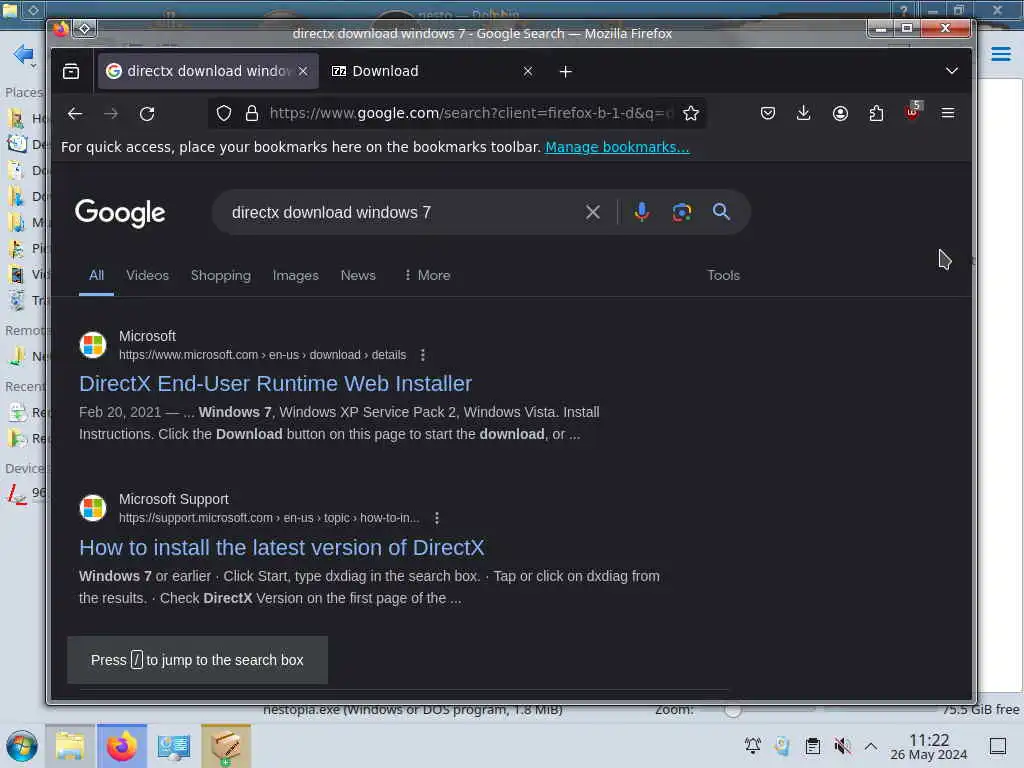Open the uBlock Origin extension icon
The width and height of the screenshot is (1024, 768).
912,112
